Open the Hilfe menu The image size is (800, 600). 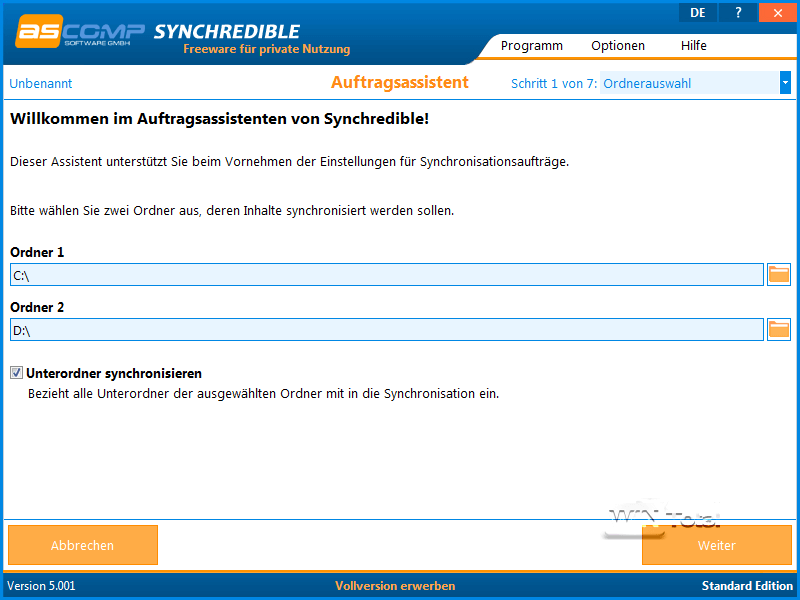coord(693,46)
